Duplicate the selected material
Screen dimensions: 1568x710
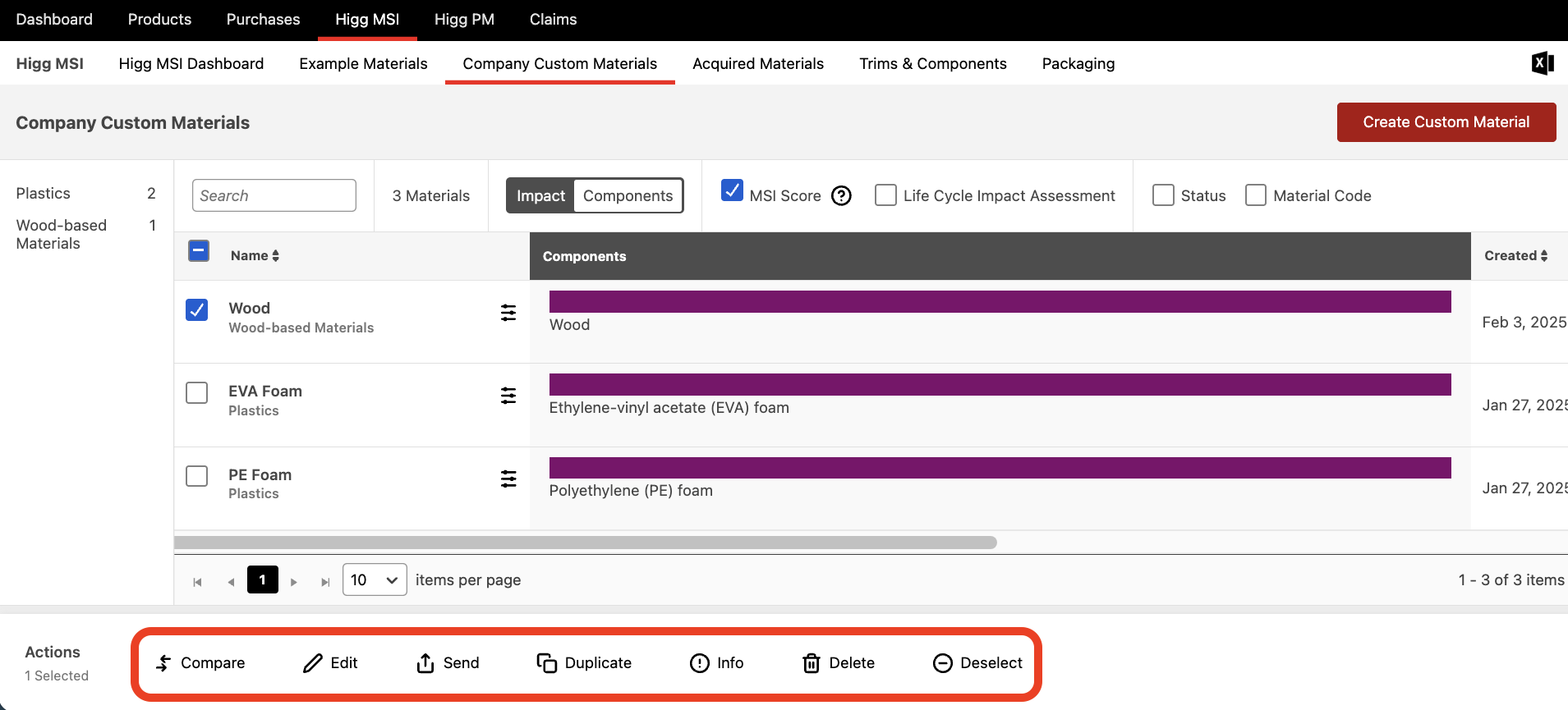[x=584, y=663]
